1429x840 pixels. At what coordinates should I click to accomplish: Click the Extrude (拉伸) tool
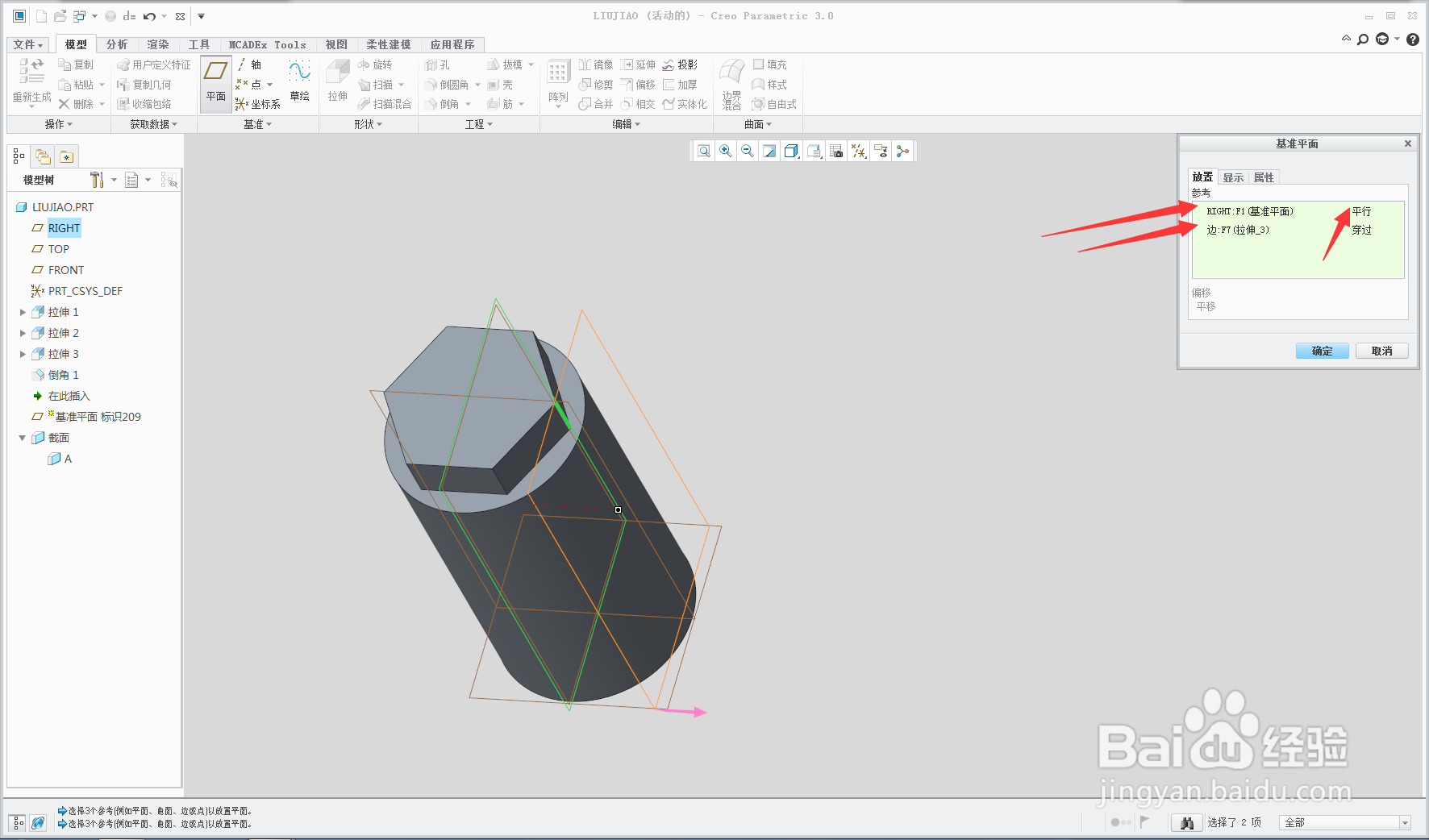point(337,81)
